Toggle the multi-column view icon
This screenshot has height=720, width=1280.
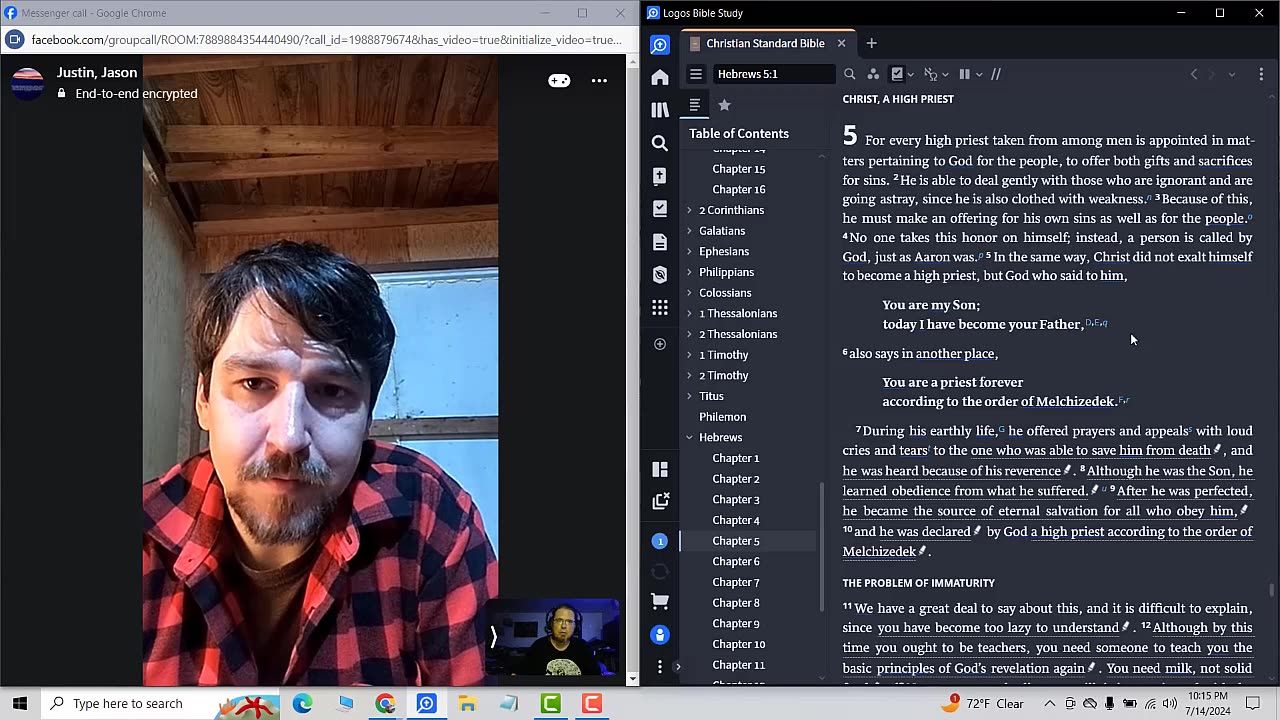964,74
